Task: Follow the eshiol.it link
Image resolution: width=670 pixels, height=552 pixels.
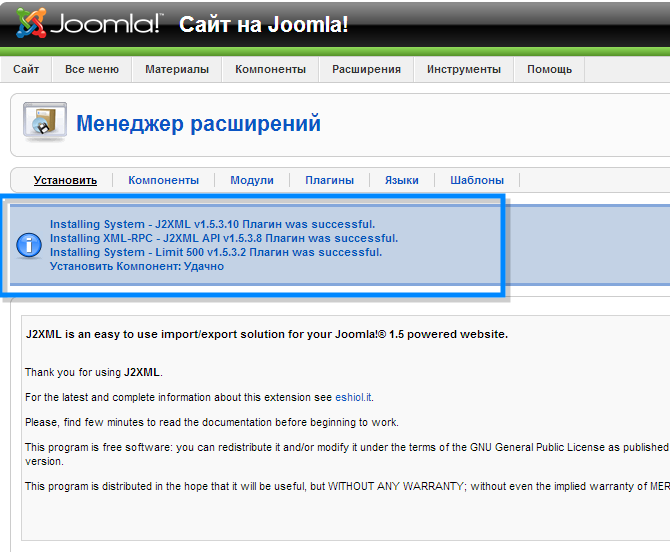Action: pyautogui.click(x=354, y=397)
